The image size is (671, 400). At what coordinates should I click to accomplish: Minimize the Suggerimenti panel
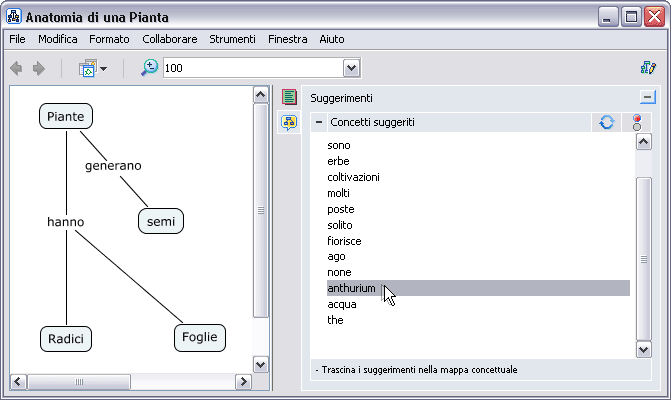pos(647,98)
